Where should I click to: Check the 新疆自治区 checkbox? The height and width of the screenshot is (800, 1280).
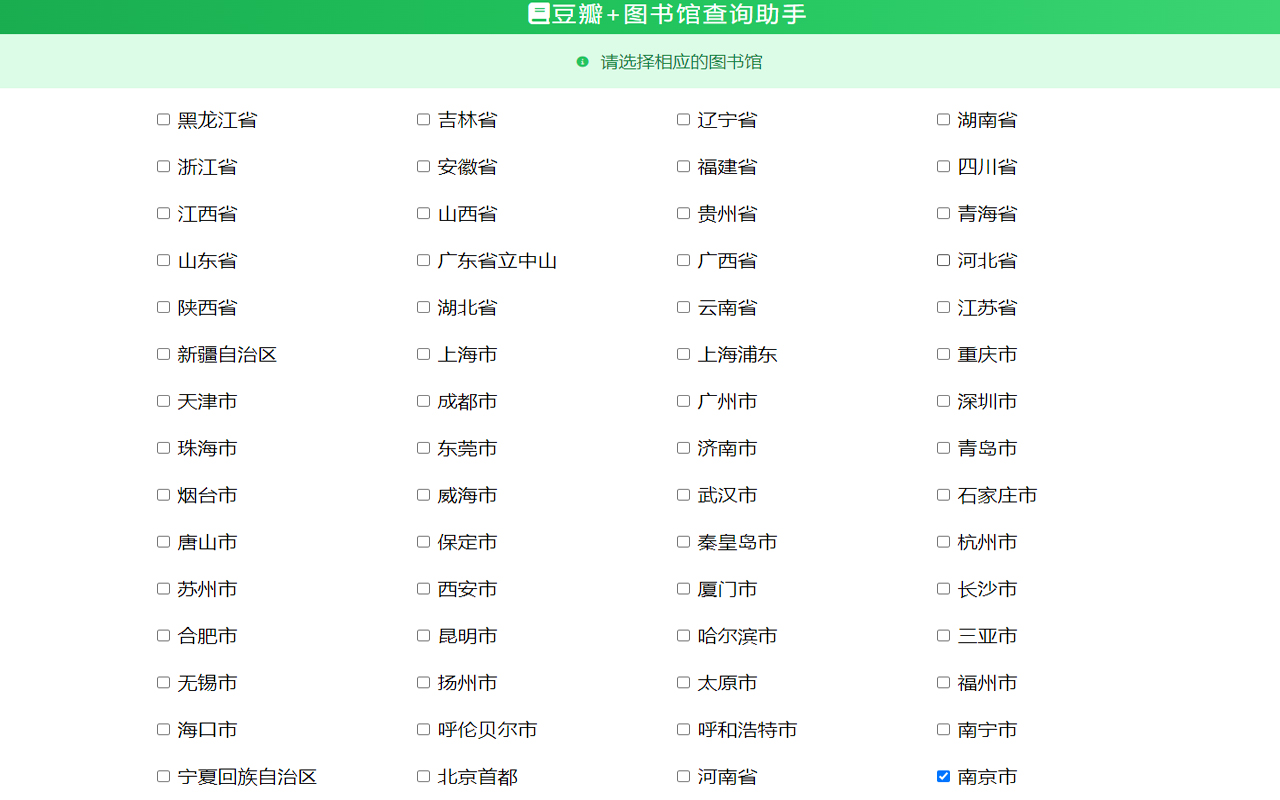(162, 353)
